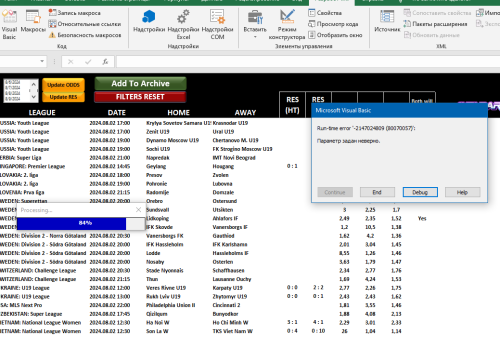The height and width of the screenshot is (363, 500).
Task: Toggle Относительные ссылки mode
Action: point(85,24)
